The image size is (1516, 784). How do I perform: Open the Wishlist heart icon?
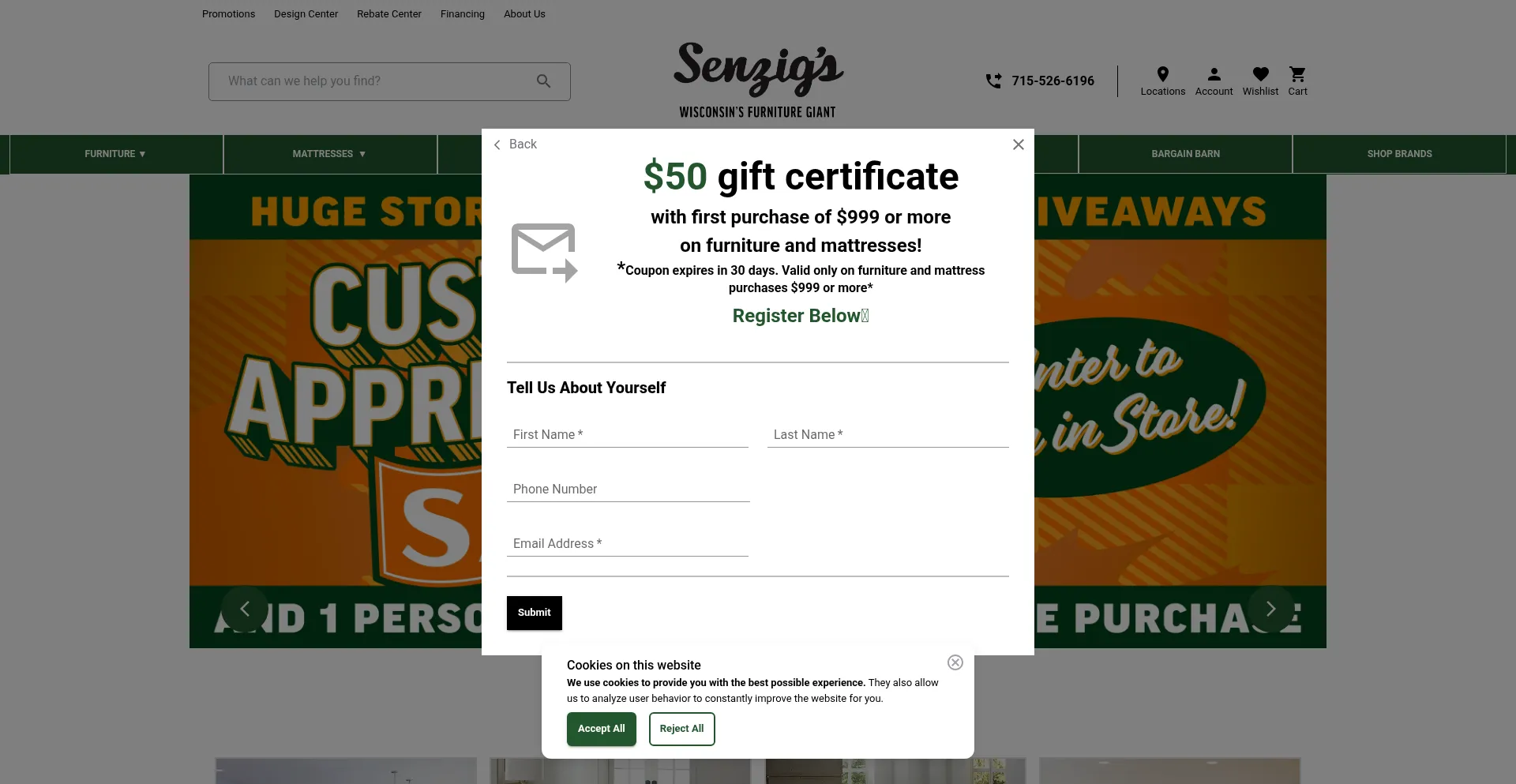[x=1260, y=74]
